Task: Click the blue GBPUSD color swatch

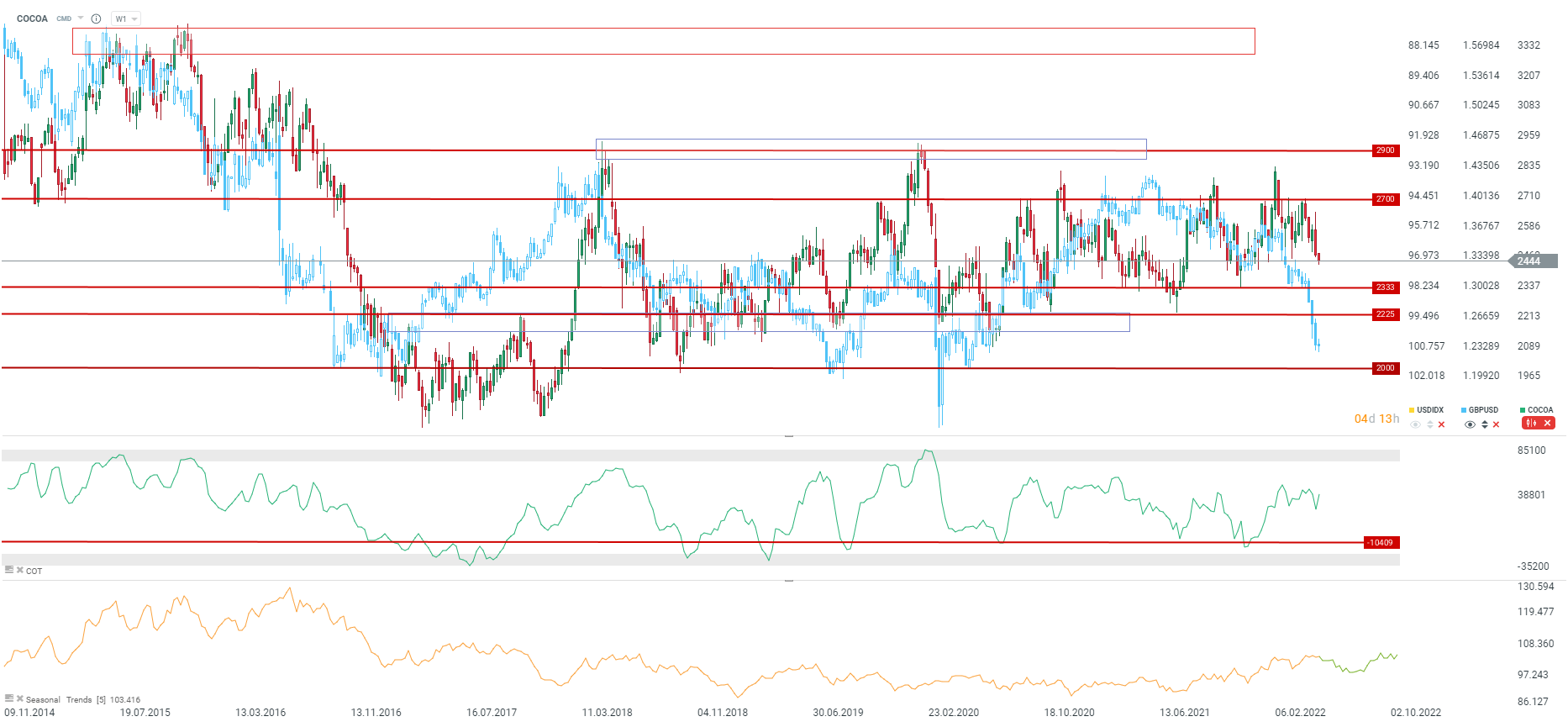Action: (x=1464, y=410)
